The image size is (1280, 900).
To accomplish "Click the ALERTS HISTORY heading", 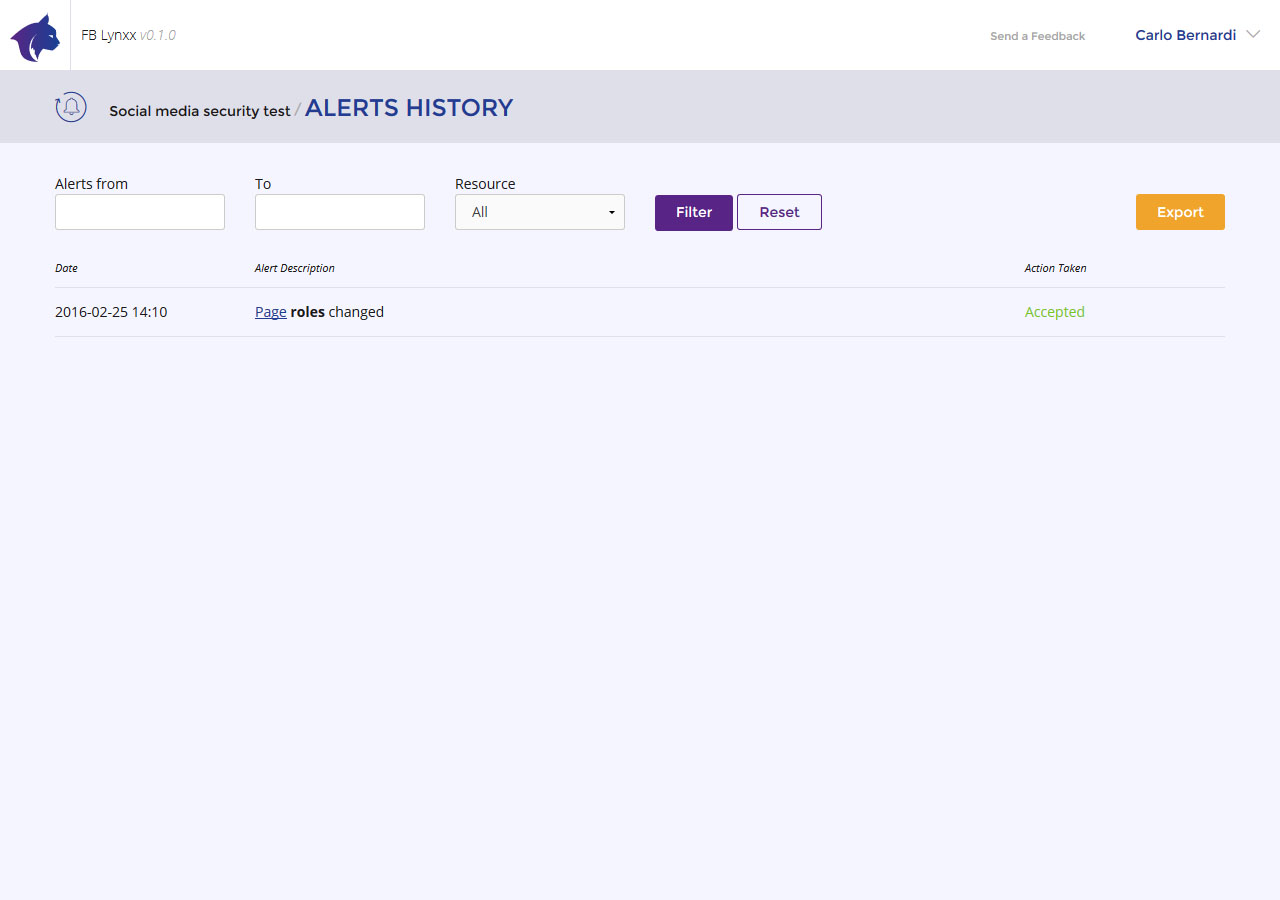I will click(x=409, y=108).
